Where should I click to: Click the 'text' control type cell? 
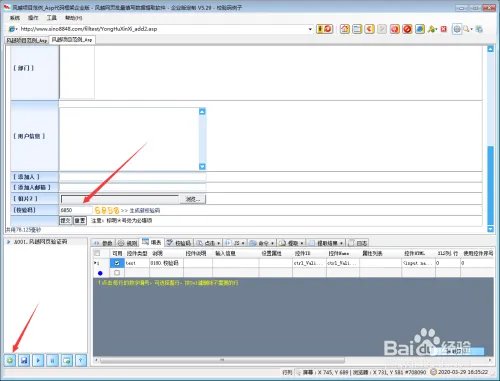click(x=137, y=263)
